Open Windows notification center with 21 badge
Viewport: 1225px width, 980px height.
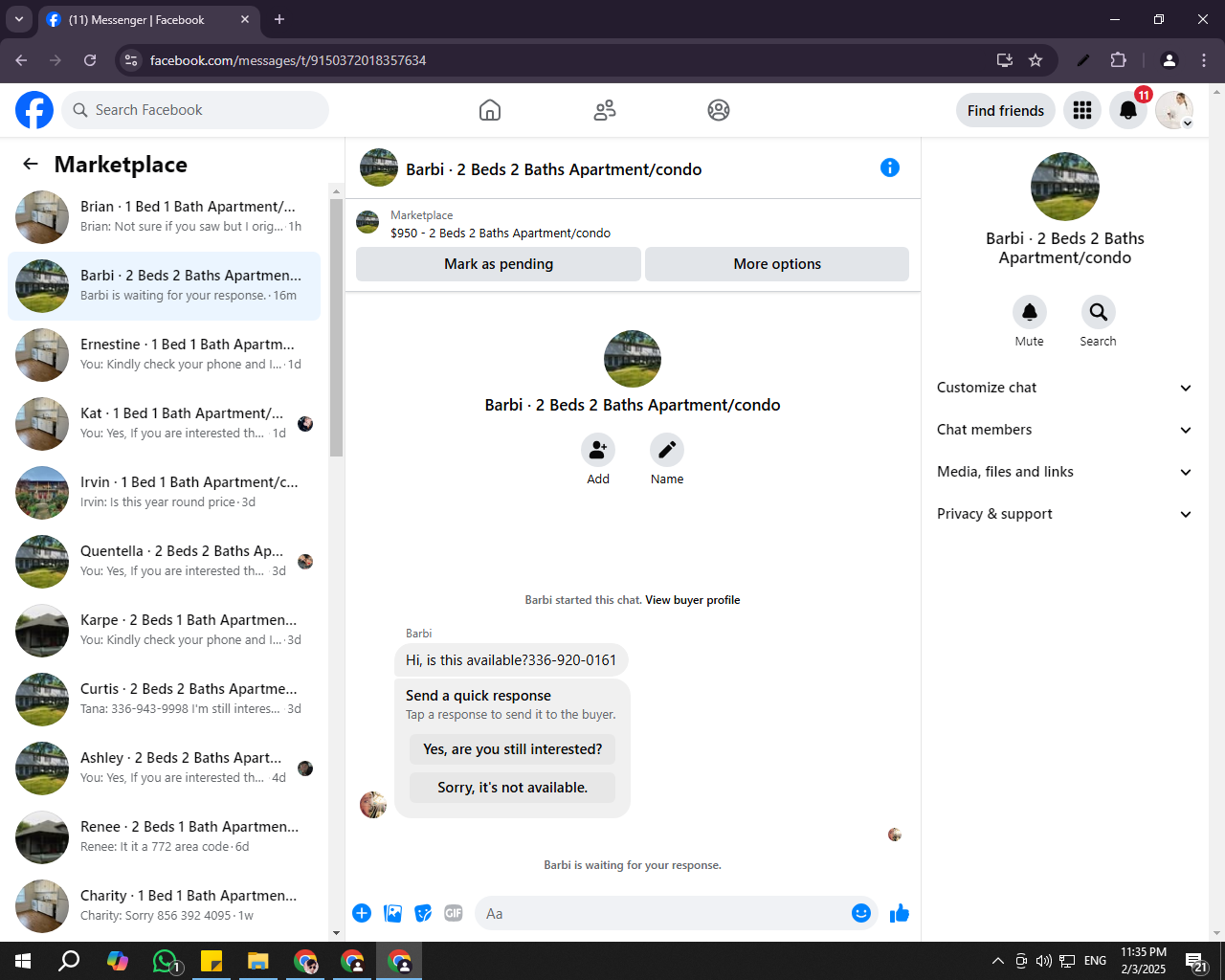(1196, 961)
